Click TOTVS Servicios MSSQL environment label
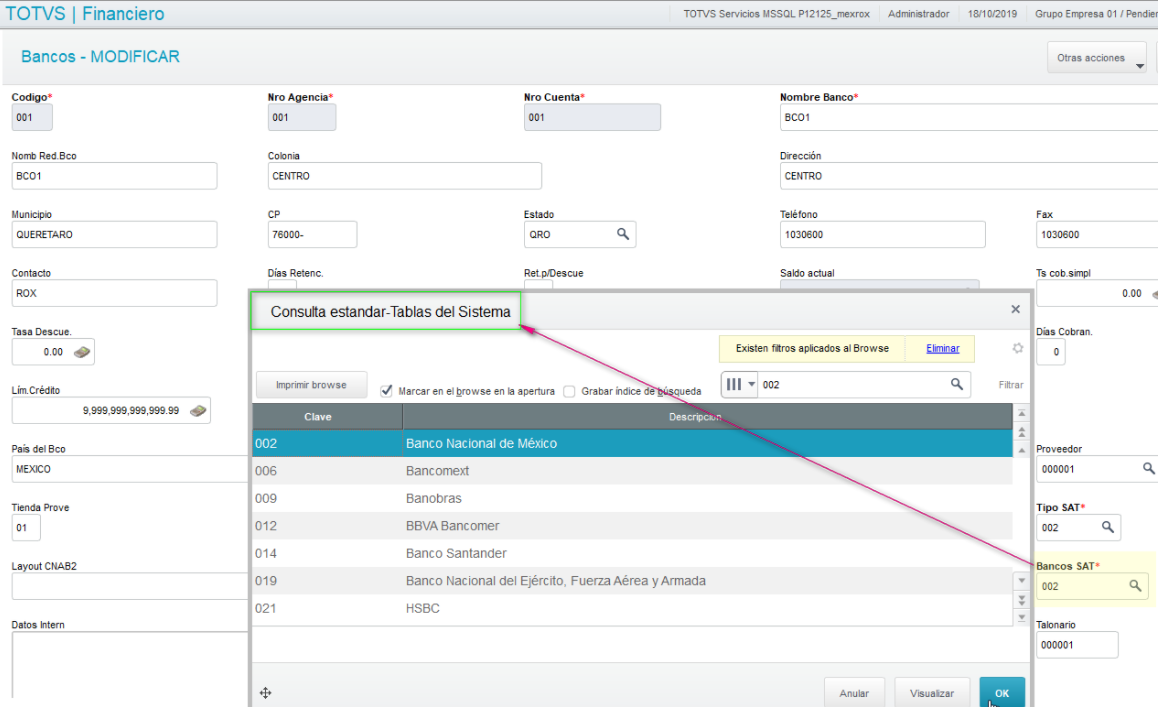This screenshot has width=1158, height=707. (776, 13)
